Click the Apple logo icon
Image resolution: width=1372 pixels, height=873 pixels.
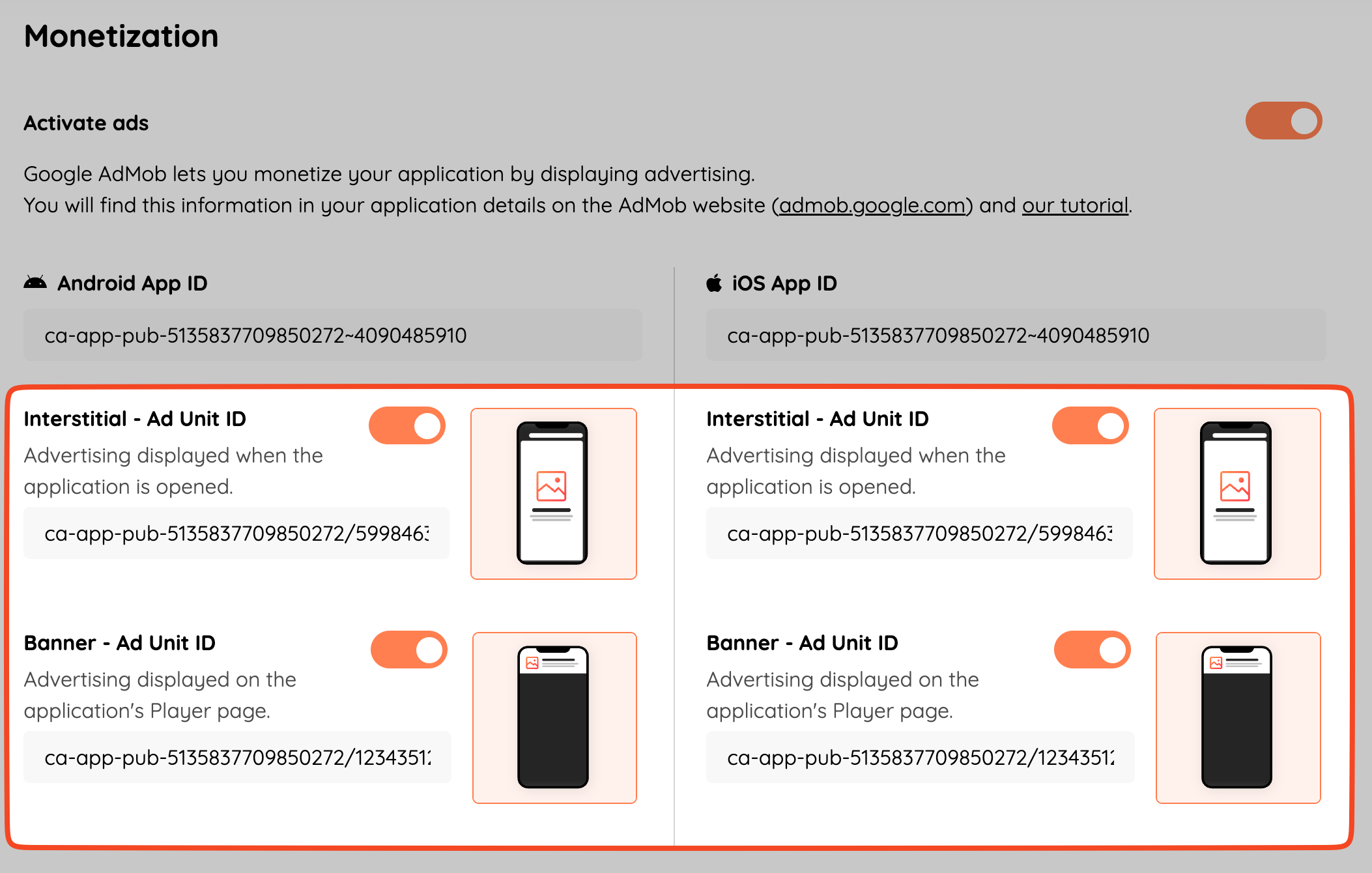coord(714,283)
